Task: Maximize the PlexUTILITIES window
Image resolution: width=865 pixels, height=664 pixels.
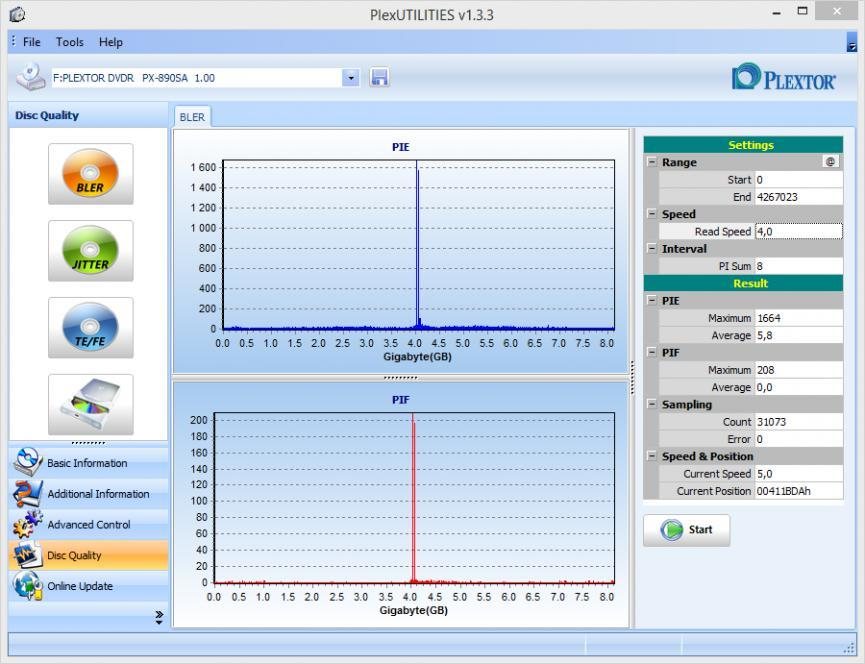Action: [802, 12]
